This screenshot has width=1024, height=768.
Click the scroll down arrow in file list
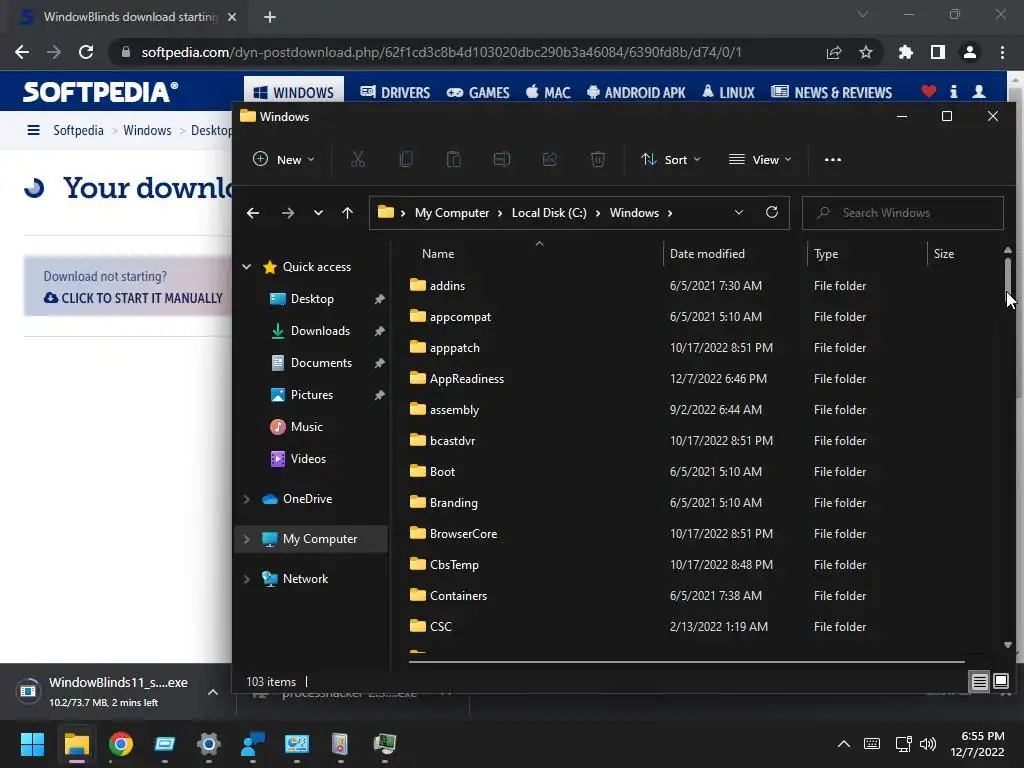(x=1008, y=645)
